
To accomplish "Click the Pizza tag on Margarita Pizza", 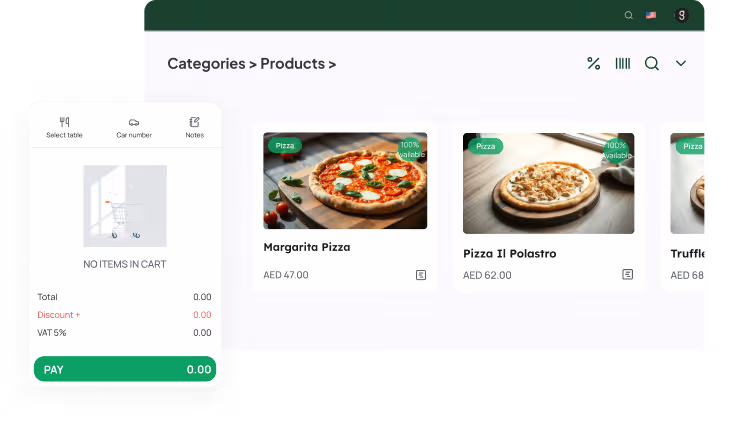I will 285,146.
